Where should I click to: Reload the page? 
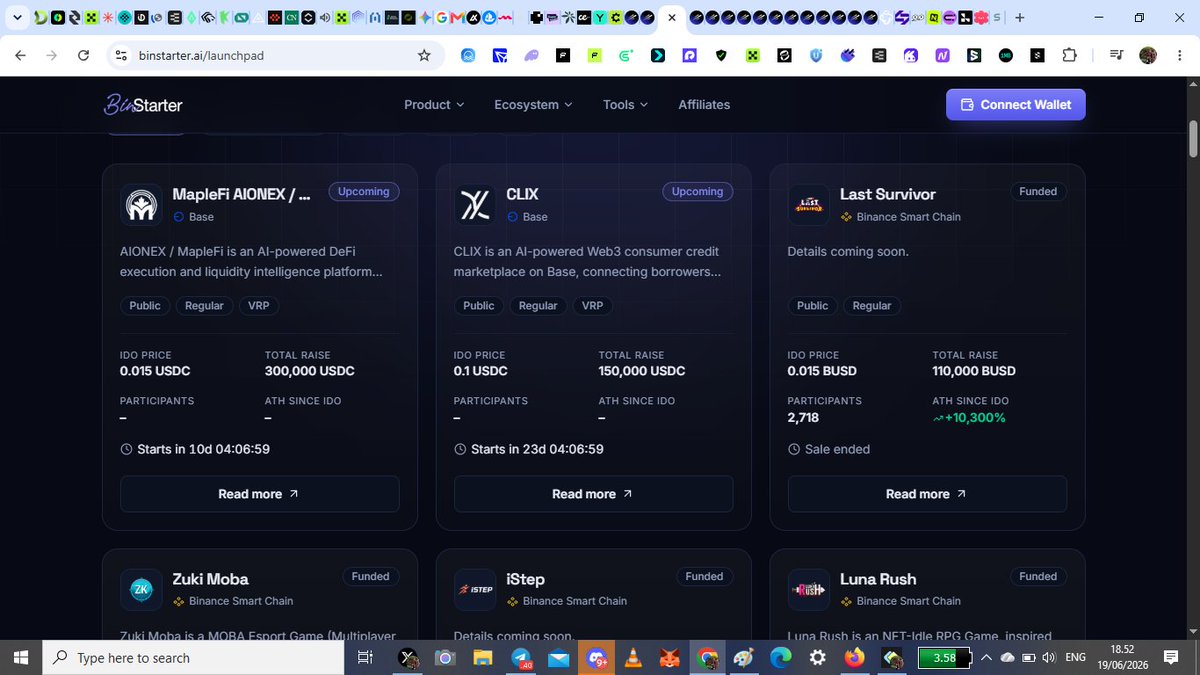tap(83, 56)
